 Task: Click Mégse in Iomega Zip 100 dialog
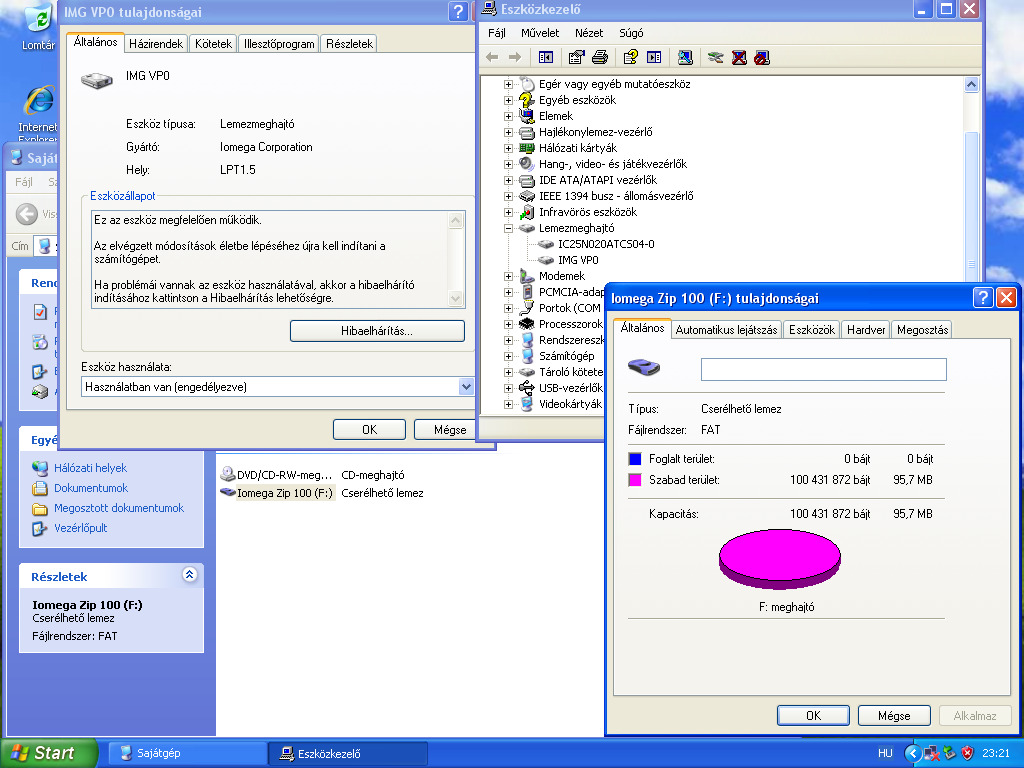tap(894, 716)
